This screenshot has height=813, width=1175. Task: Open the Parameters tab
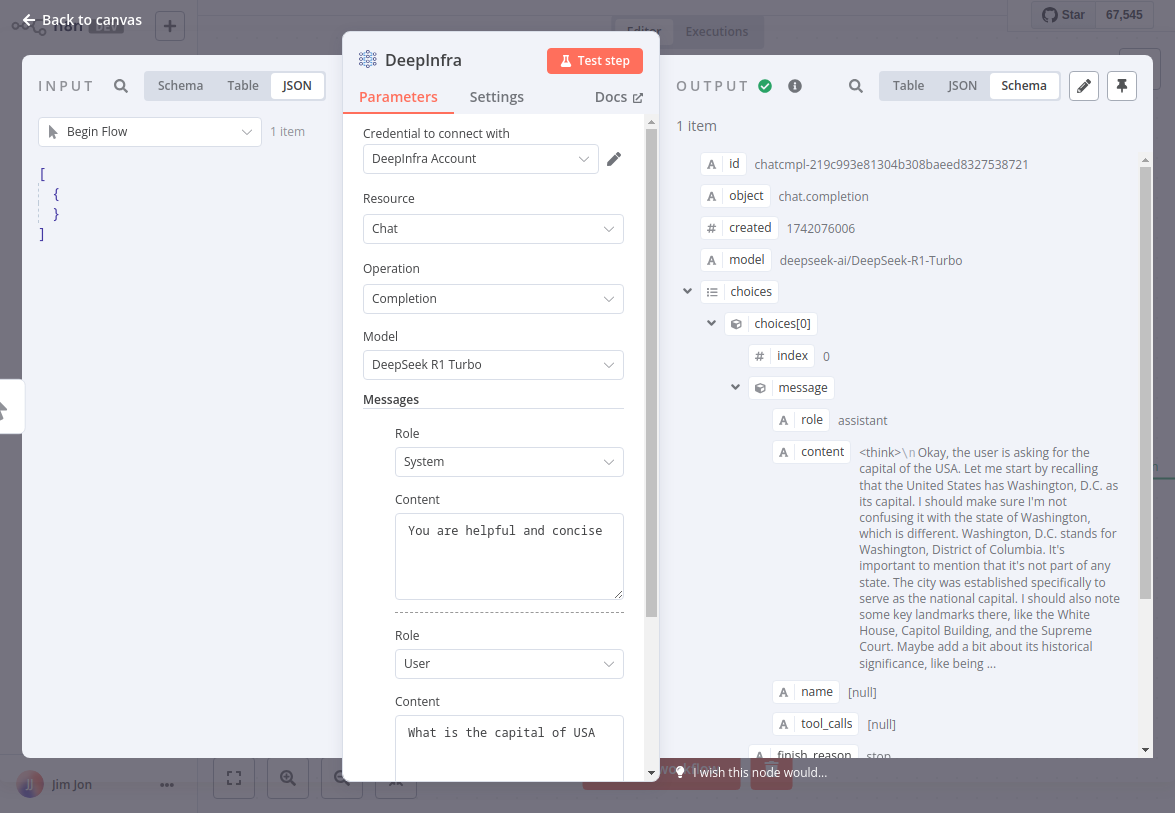[x=398, y=97]
